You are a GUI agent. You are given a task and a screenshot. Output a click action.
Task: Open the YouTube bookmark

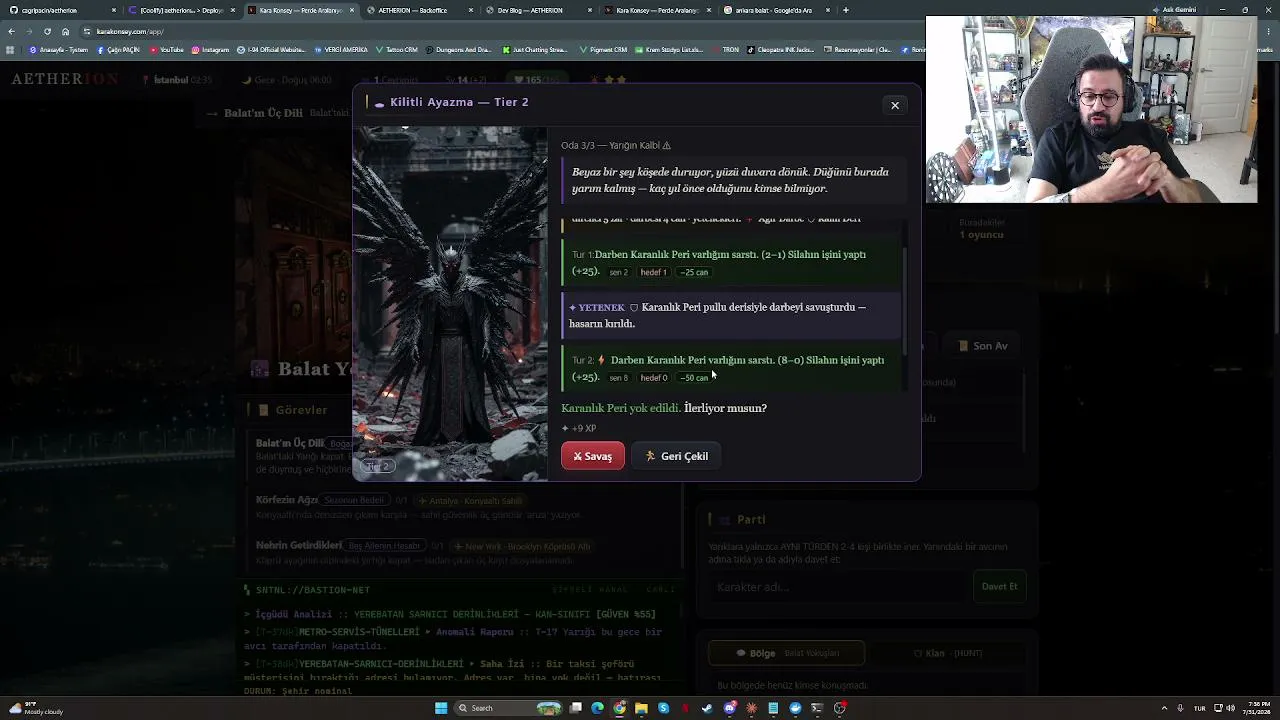[167, 49]
